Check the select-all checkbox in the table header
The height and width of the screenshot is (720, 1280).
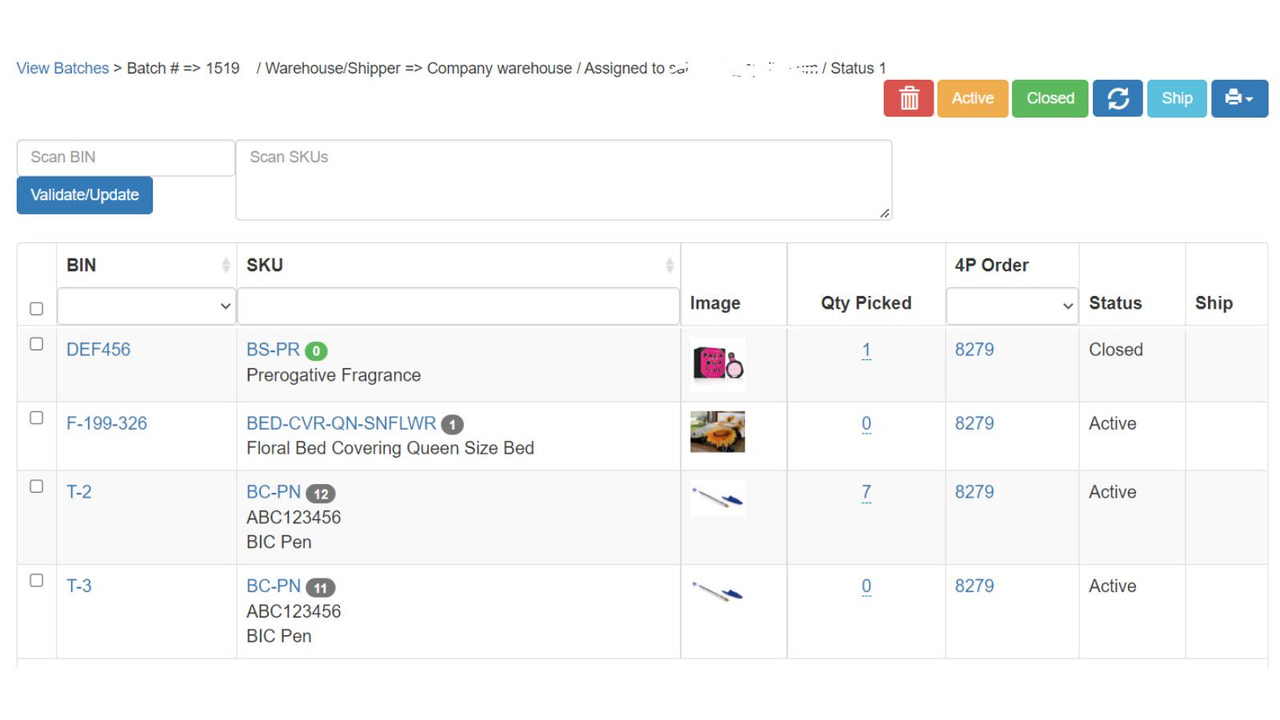click(36, 309)
